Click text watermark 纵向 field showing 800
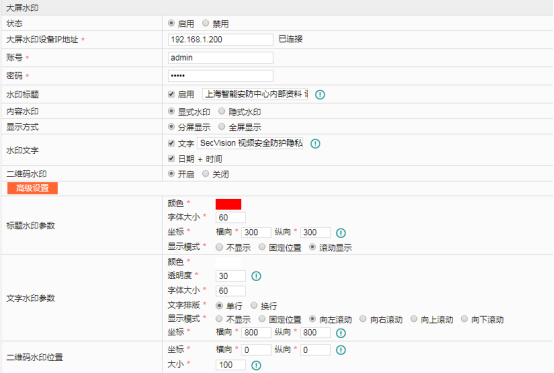 click(316, 333)
